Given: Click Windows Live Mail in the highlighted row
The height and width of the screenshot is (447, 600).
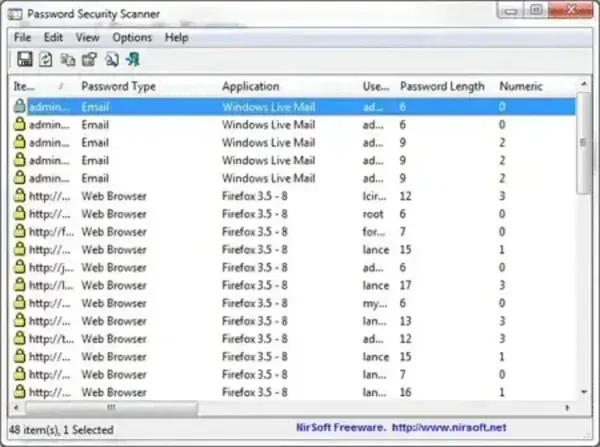Looking at the screenshot, I should click(x=269, y=107).
